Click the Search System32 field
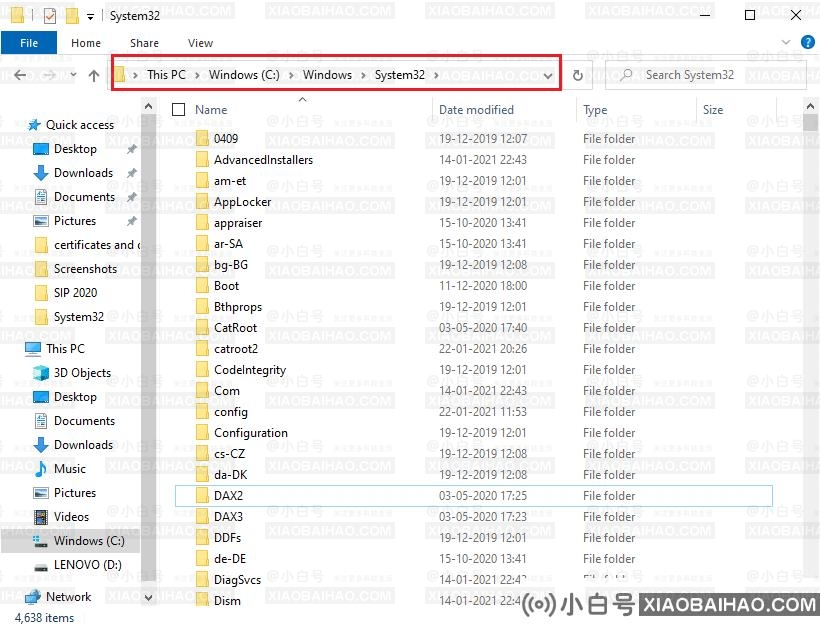Image resolution: width=820 pixels, height=628 pixels. (705, 75)
